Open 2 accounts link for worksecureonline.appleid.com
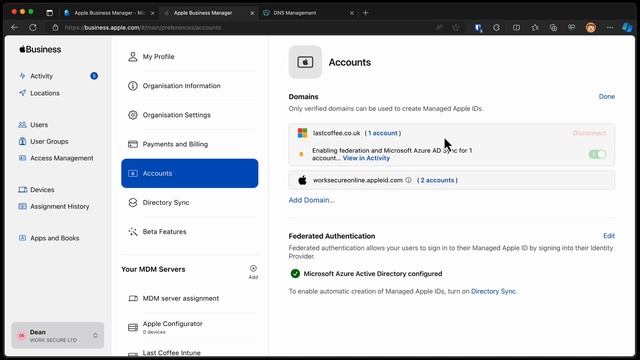The height and width of the screenshot is (360, 640). click(x=437, y=180)
